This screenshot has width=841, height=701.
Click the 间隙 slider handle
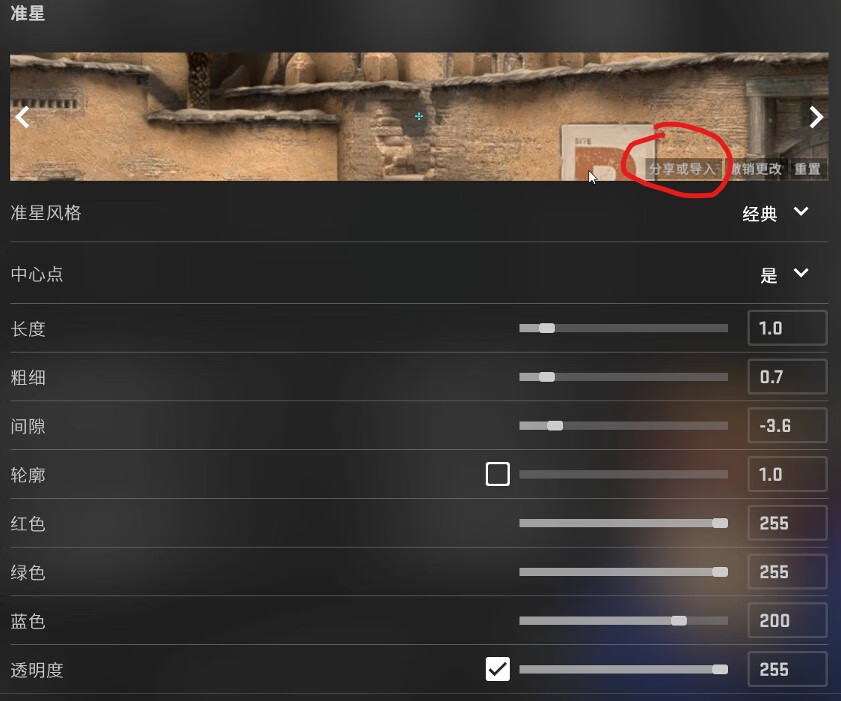(x=555, y=426)
